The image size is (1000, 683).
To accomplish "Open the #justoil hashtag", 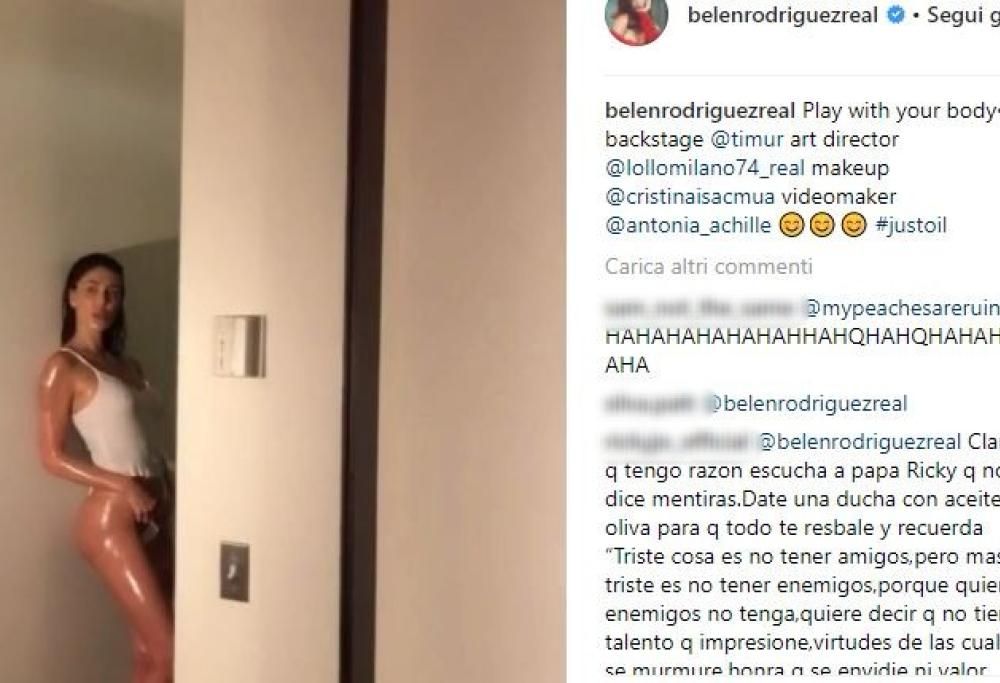I will [911, 225].
